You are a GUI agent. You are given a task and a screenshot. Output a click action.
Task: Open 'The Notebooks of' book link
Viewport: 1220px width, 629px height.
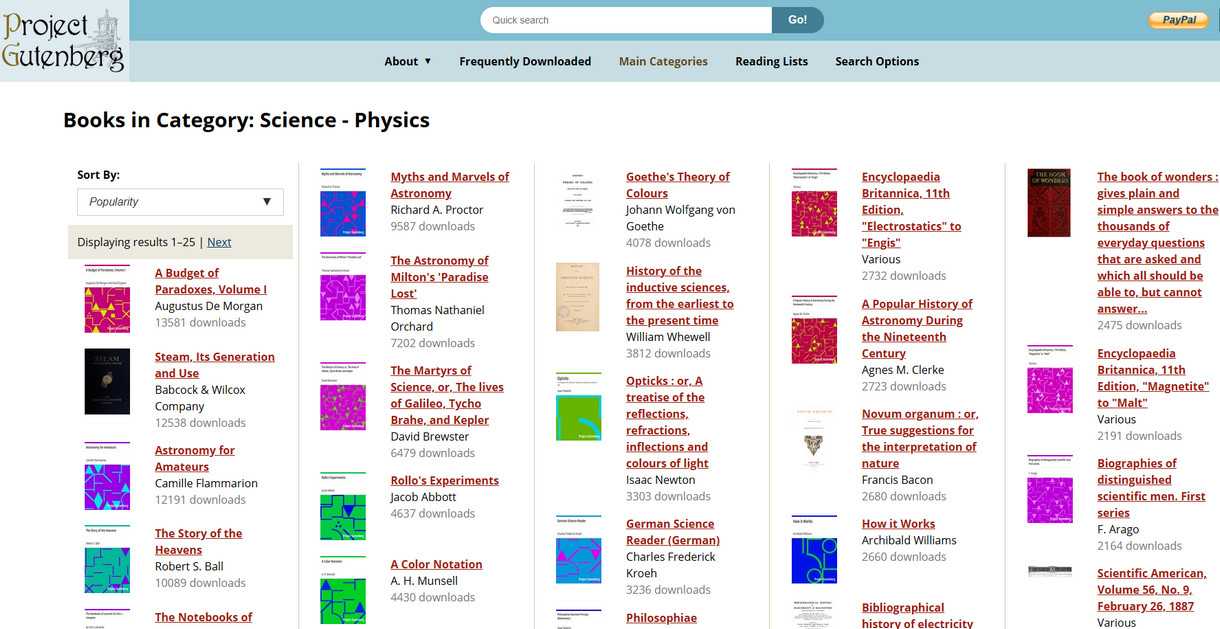pos(203,617)
